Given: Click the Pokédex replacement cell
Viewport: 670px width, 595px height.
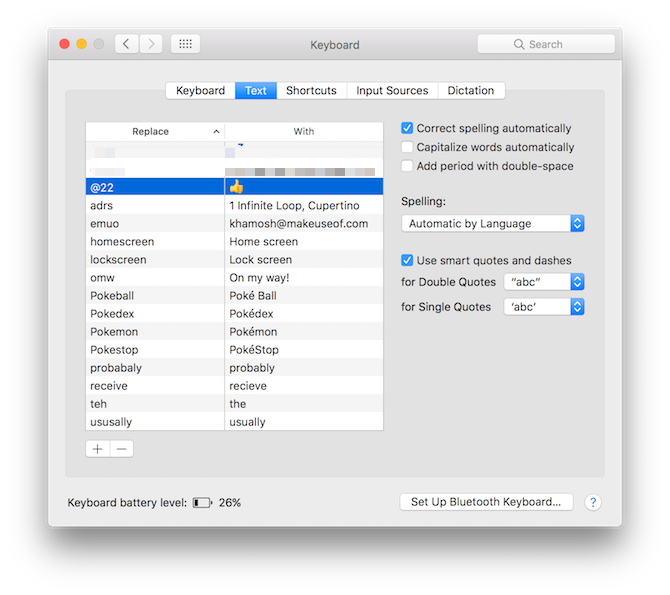Looking at the screenshot, I should 304,314.
